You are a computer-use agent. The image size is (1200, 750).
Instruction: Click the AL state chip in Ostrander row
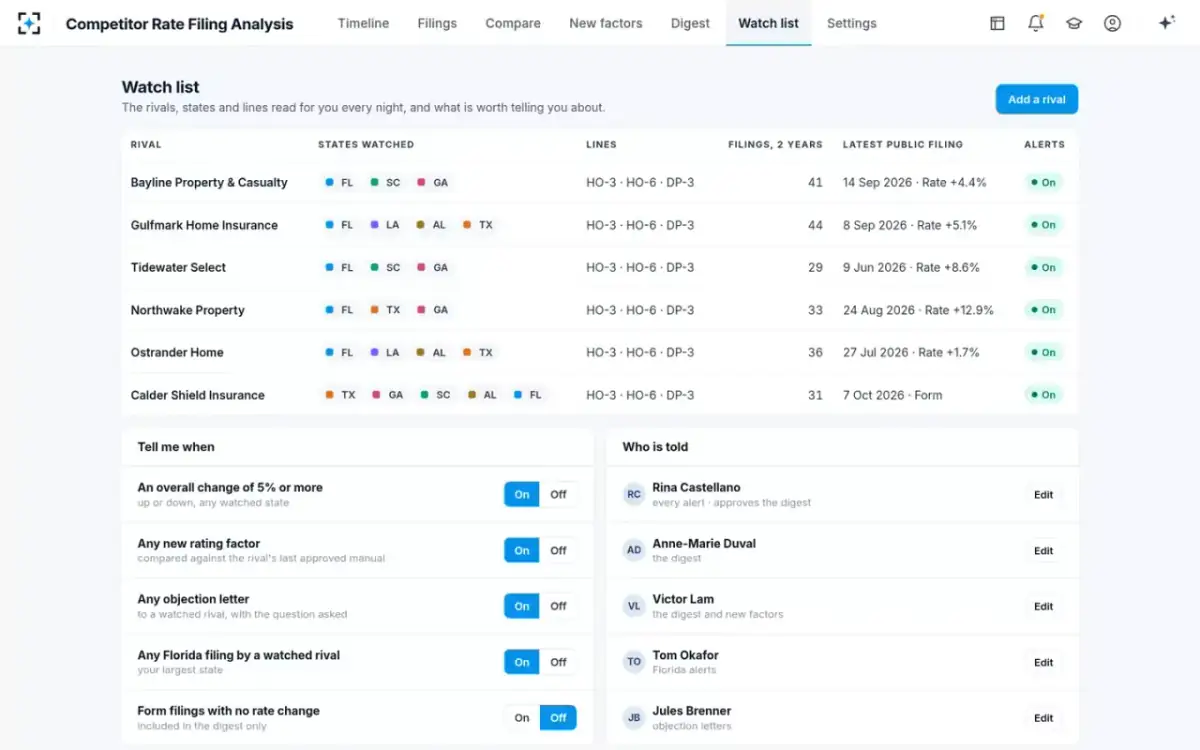tap(431, 353)
